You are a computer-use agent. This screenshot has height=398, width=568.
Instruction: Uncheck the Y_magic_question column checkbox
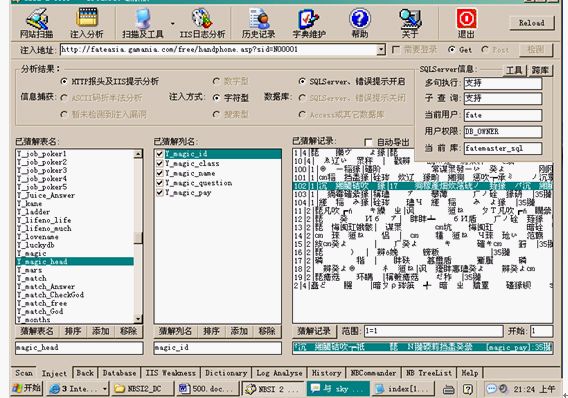(x=159, y=183)
